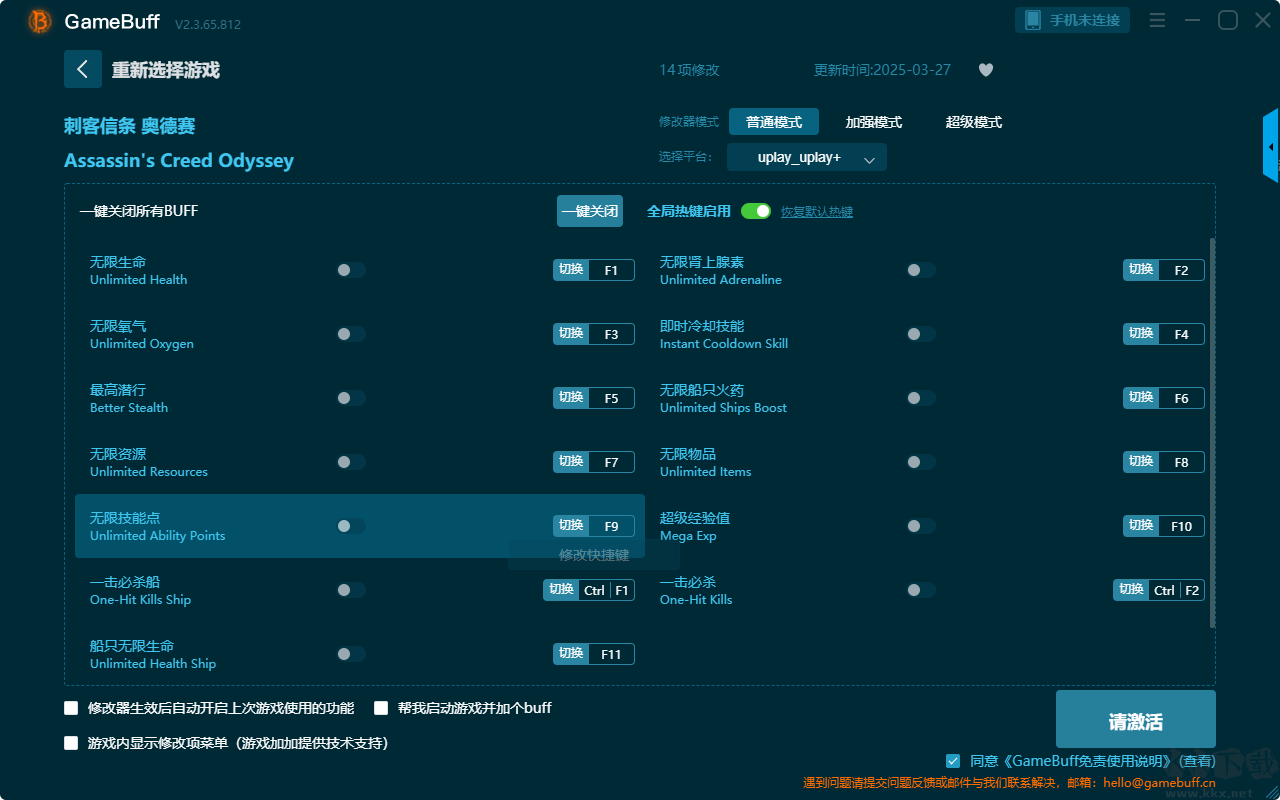
Task: Click the F1 hotkey switch button for Unlimited Health
Action: tap(594, 270)
